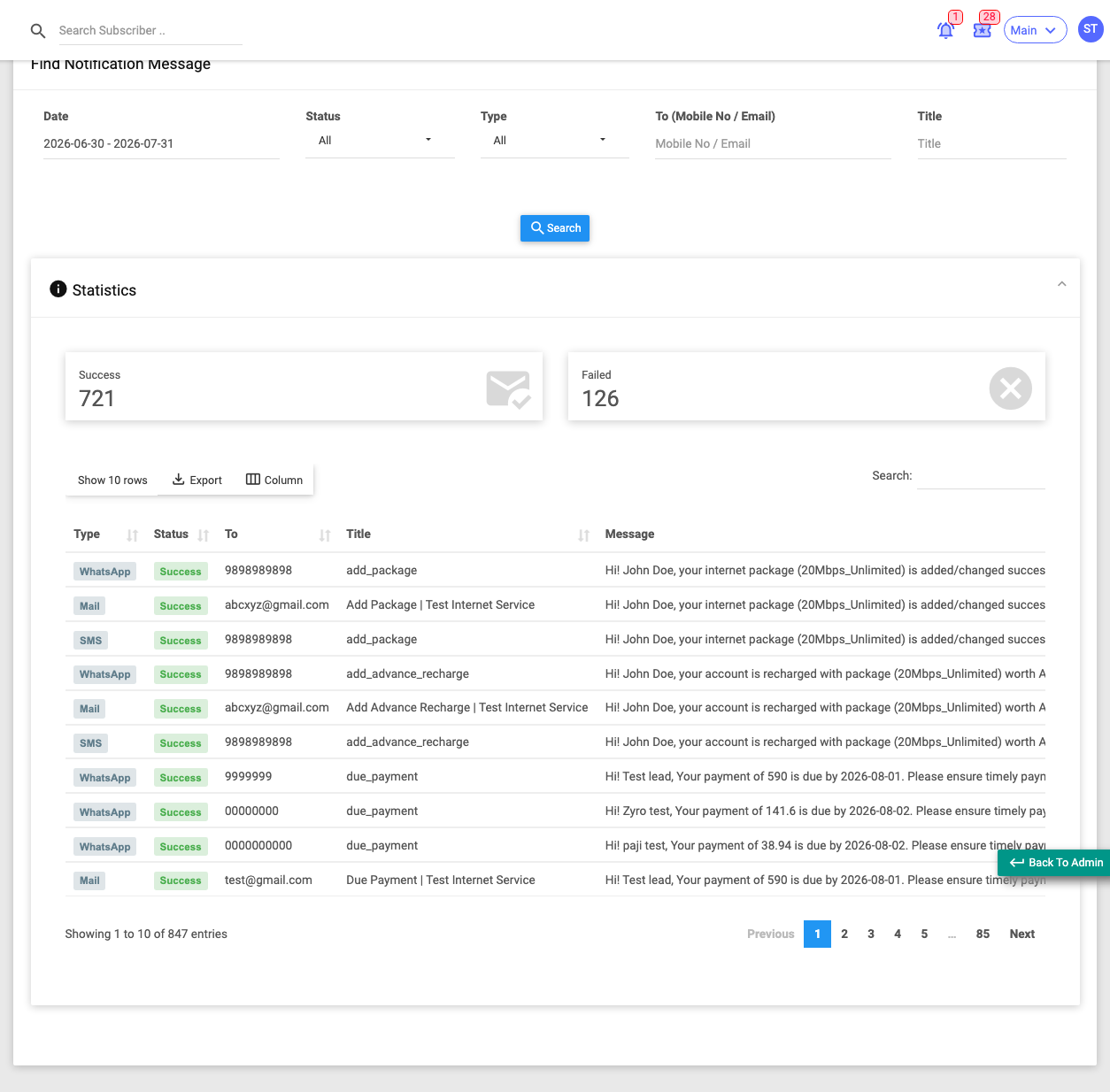Click Mail badge in test@gmail.com row
This screenshot has height=1092, width=1110.
click(x=89, y=881)
